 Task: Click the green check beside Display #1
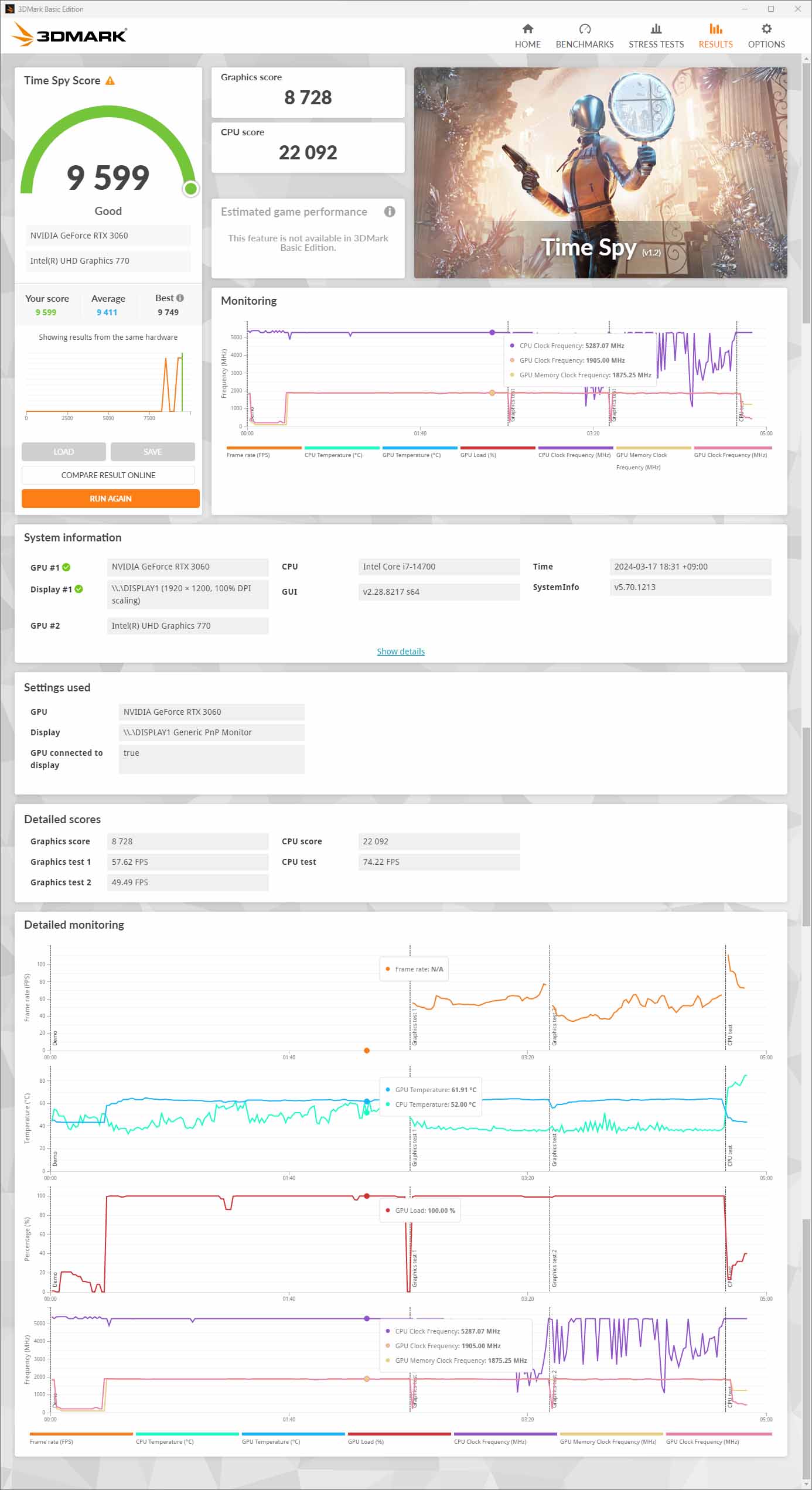tap(79, 589)
